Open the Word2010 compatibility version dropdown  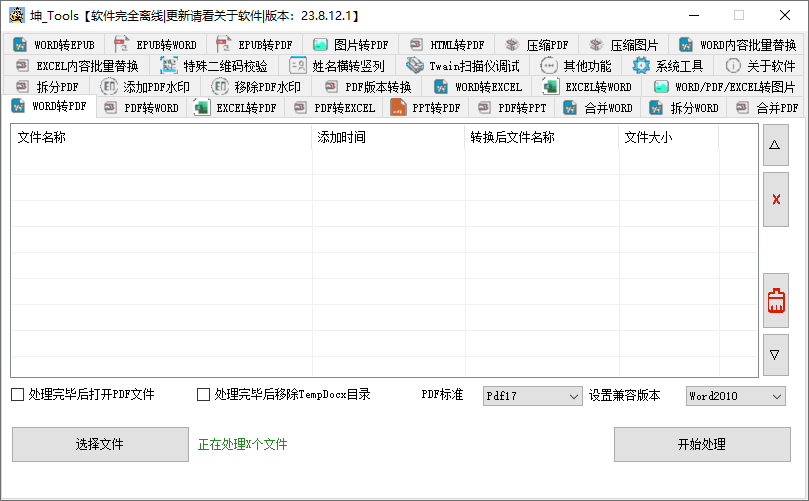735,396
